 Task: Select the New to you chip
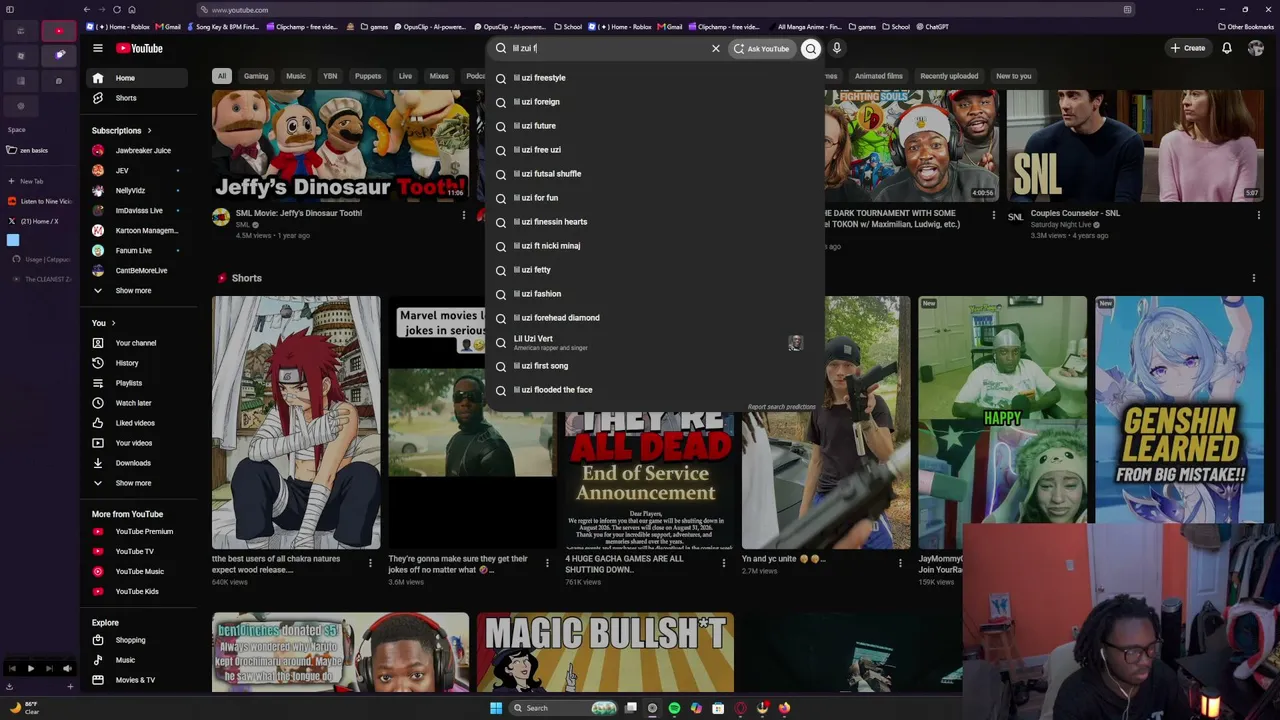point(1013,76)
